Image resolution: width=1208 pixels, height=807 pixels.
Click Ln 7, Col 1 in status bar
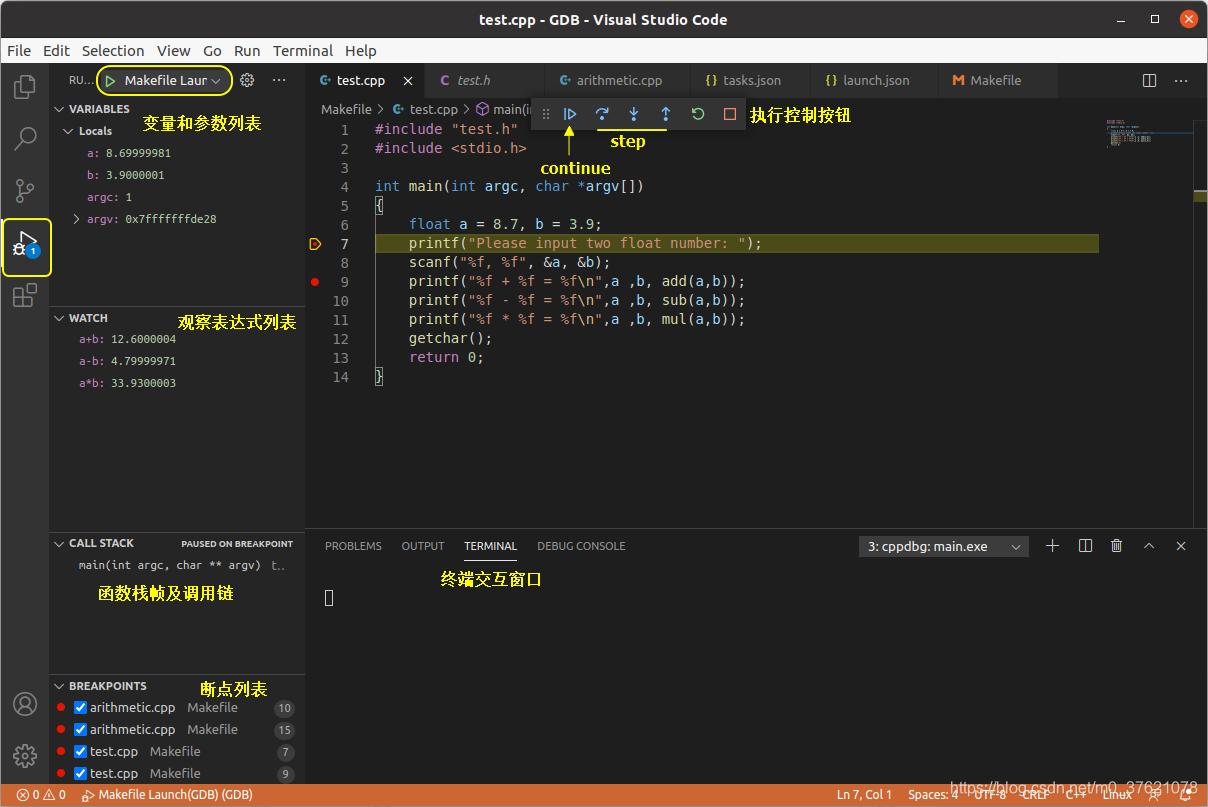[x=864, y=795]
